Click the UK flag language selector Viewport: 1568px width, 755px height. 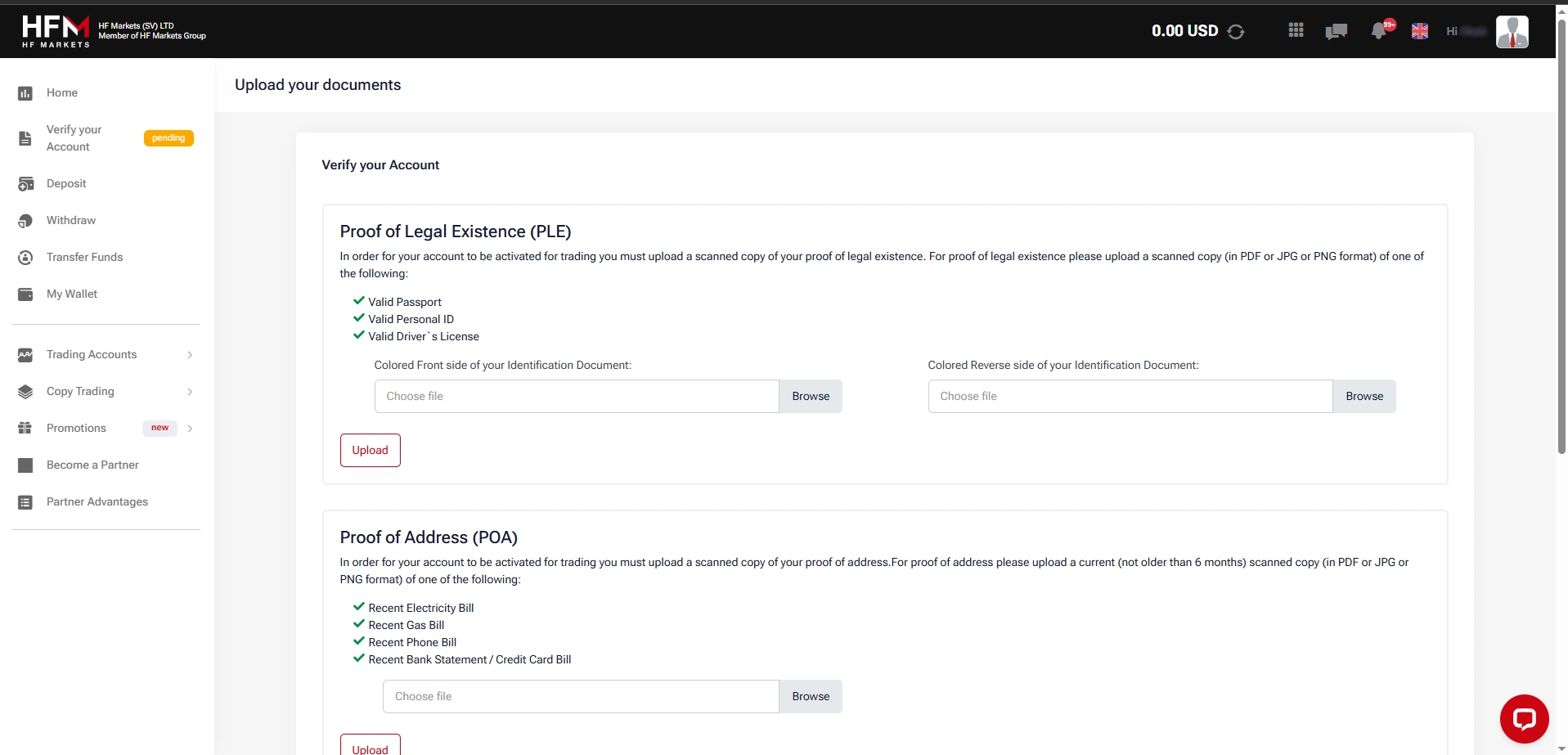click(1420, 31)
